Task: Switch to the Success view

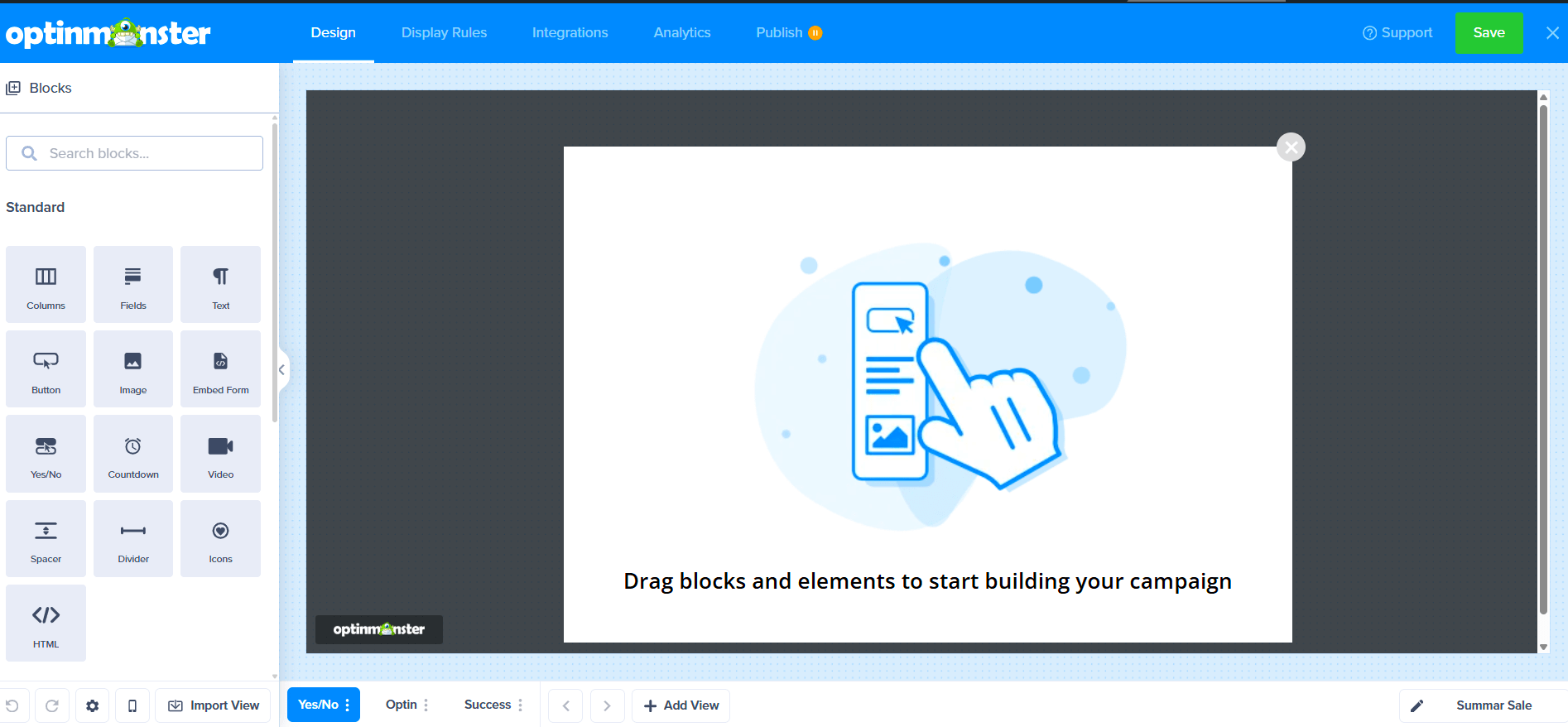Action: point(488,705)
